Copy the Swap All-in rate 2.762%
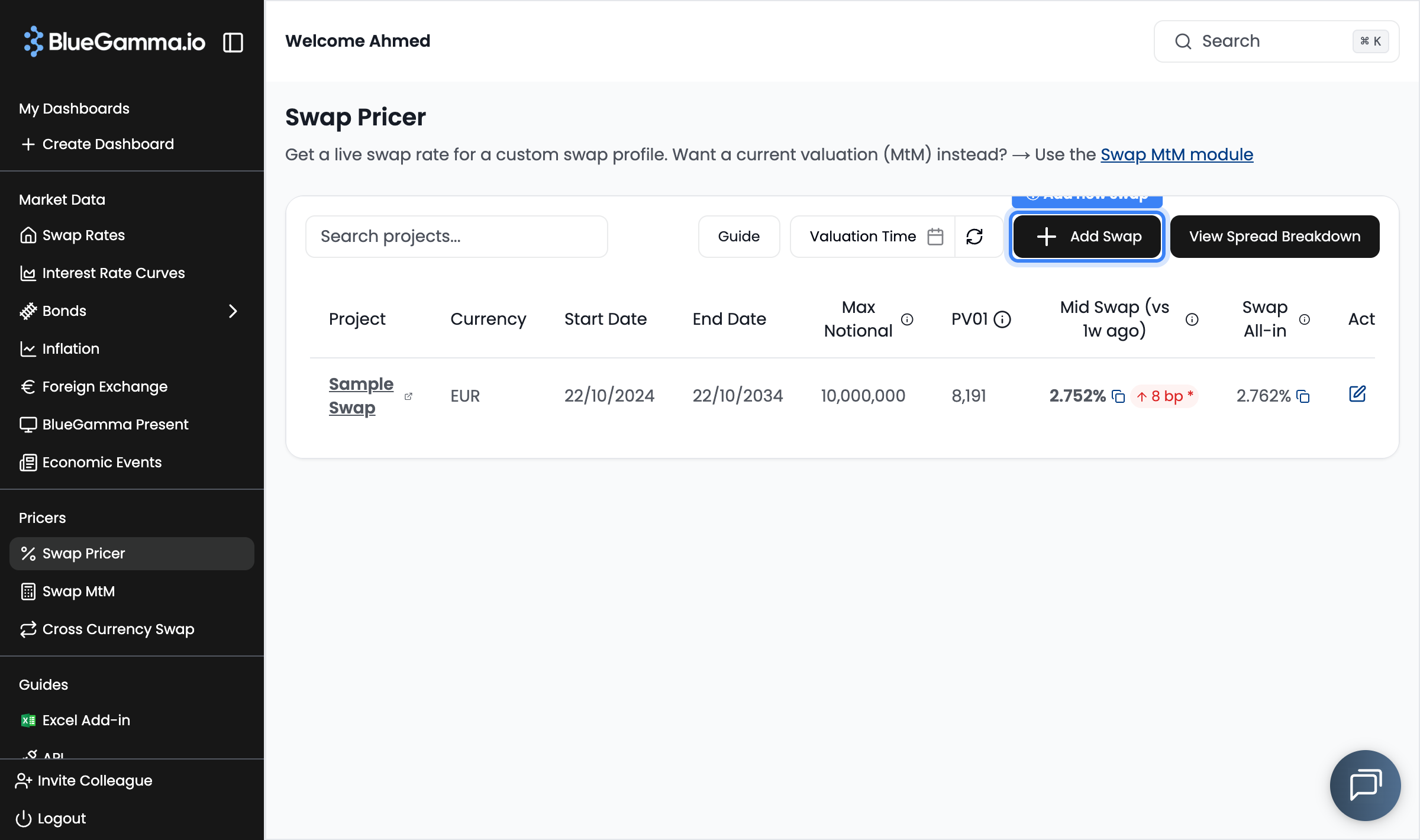 tap(1303, 396)
